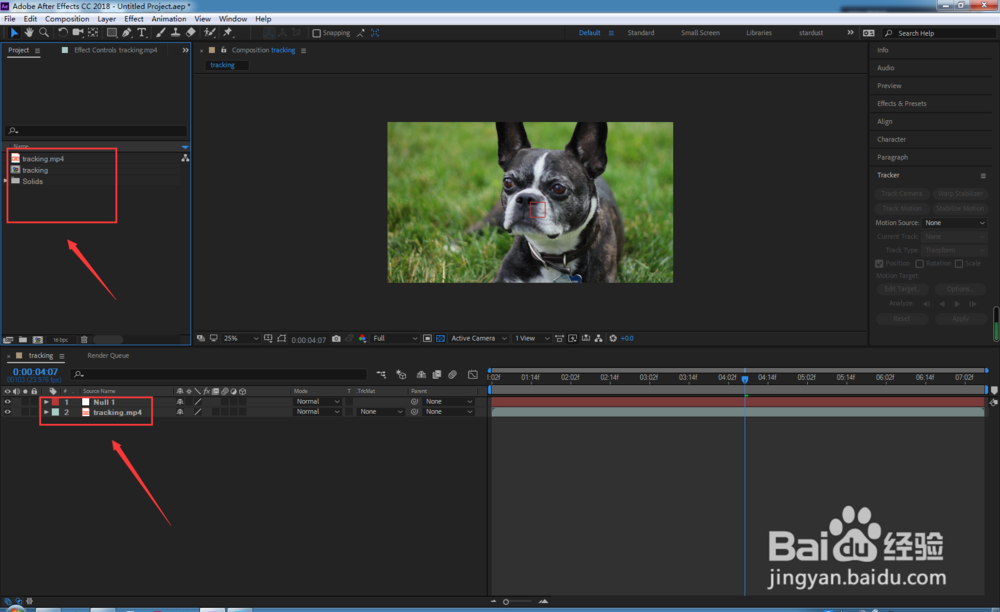Screen dimensions: 1000x612
Task: Hide the tracking.mp4 layer eye
Action: click(x=8, y=412)
